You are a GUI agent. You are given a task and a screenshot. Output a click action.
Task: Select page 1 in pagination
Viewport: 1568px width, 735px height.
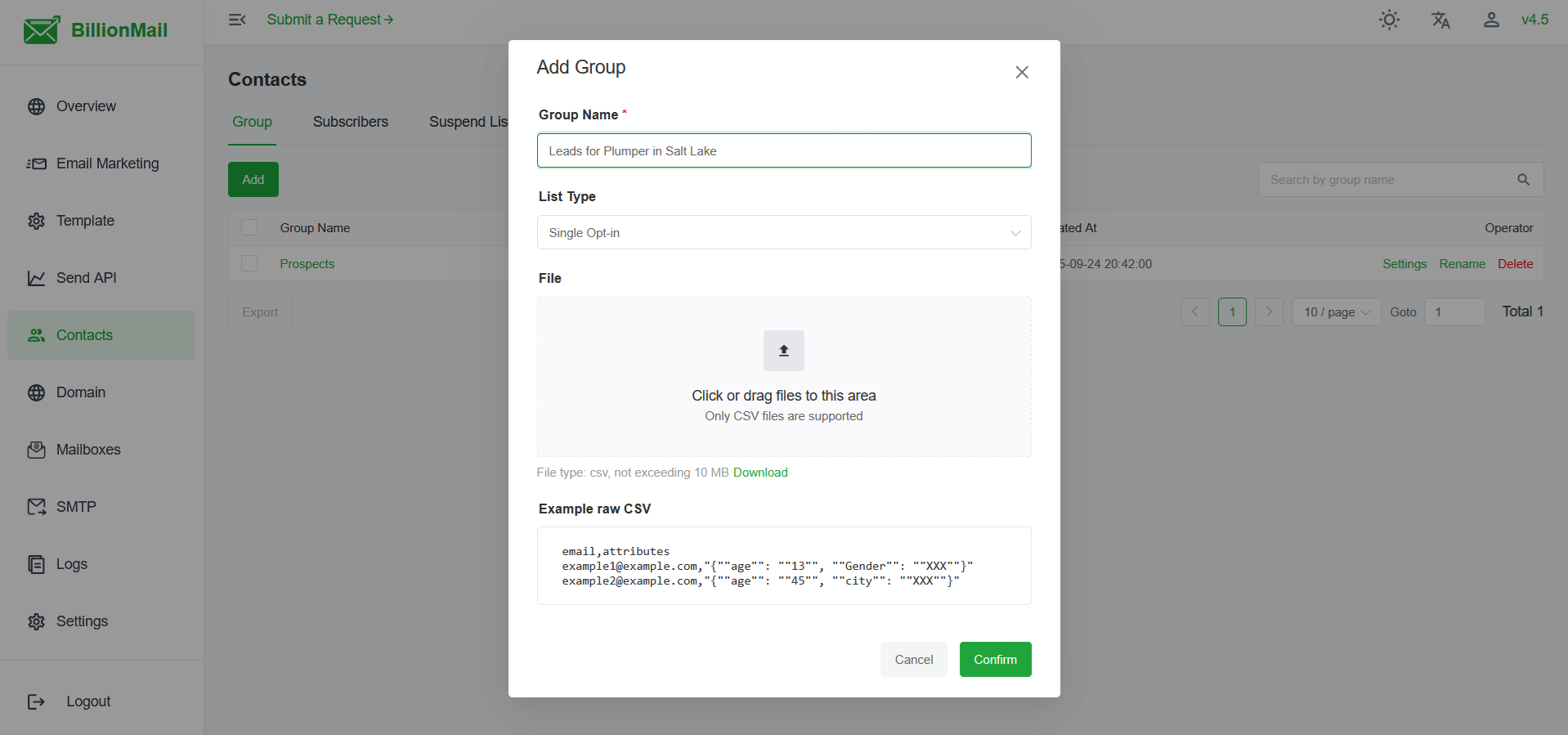point(1232,311)
